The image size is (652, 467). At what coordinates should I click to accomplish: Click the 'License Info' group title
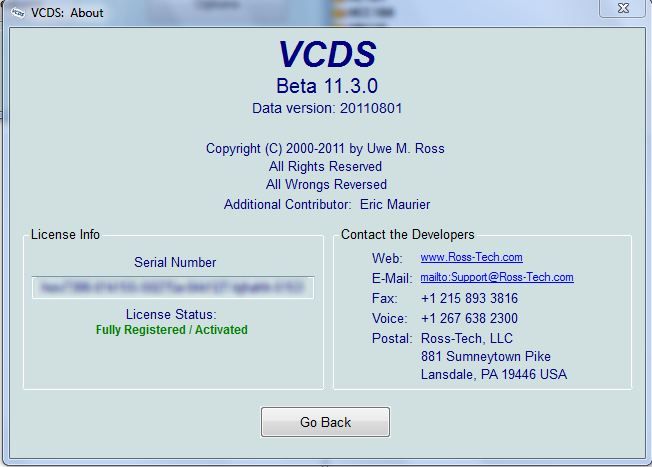(x=65, y=235)
